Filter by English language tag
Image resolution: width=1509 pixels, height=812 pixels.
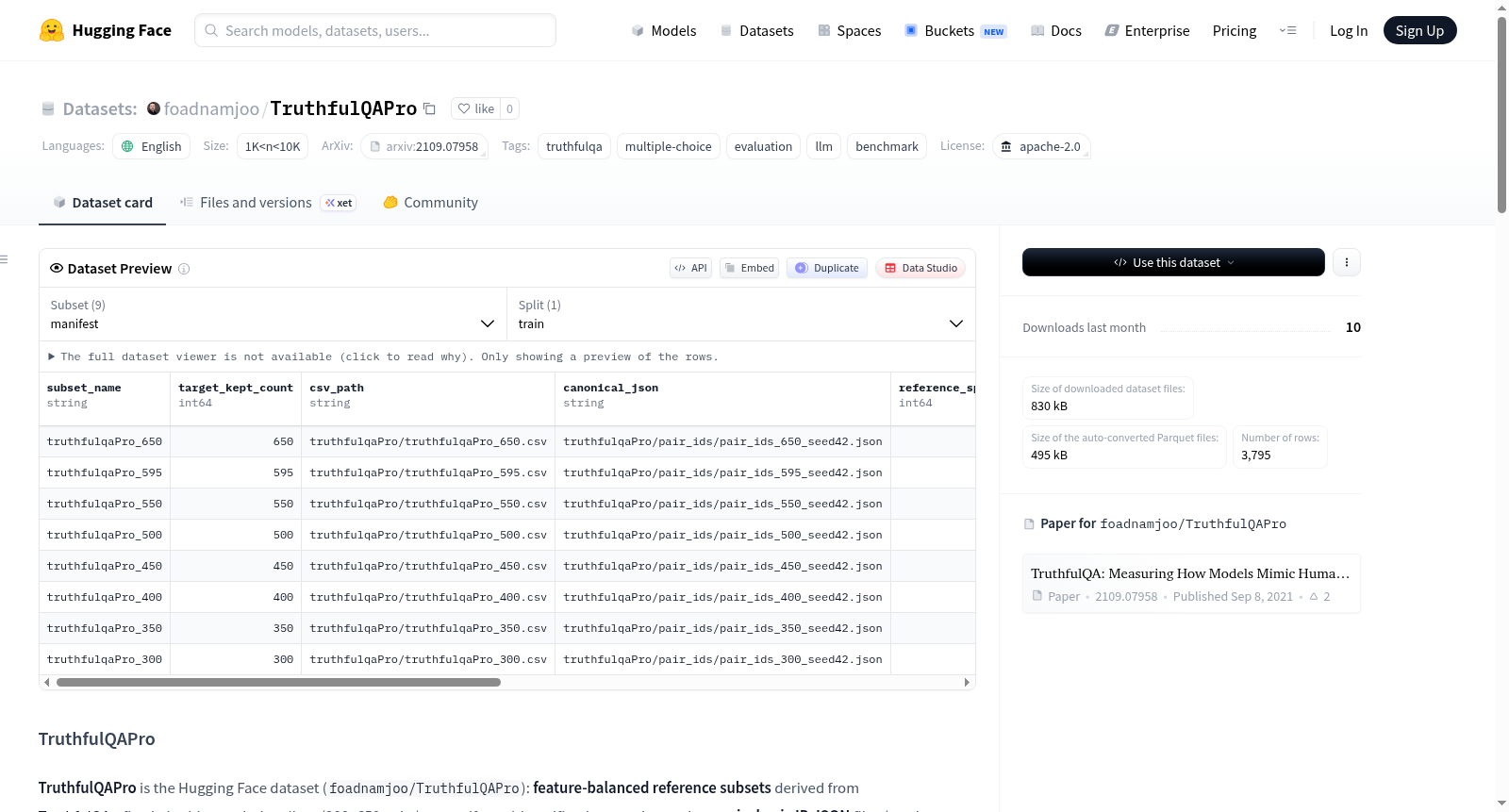(152, 146)
